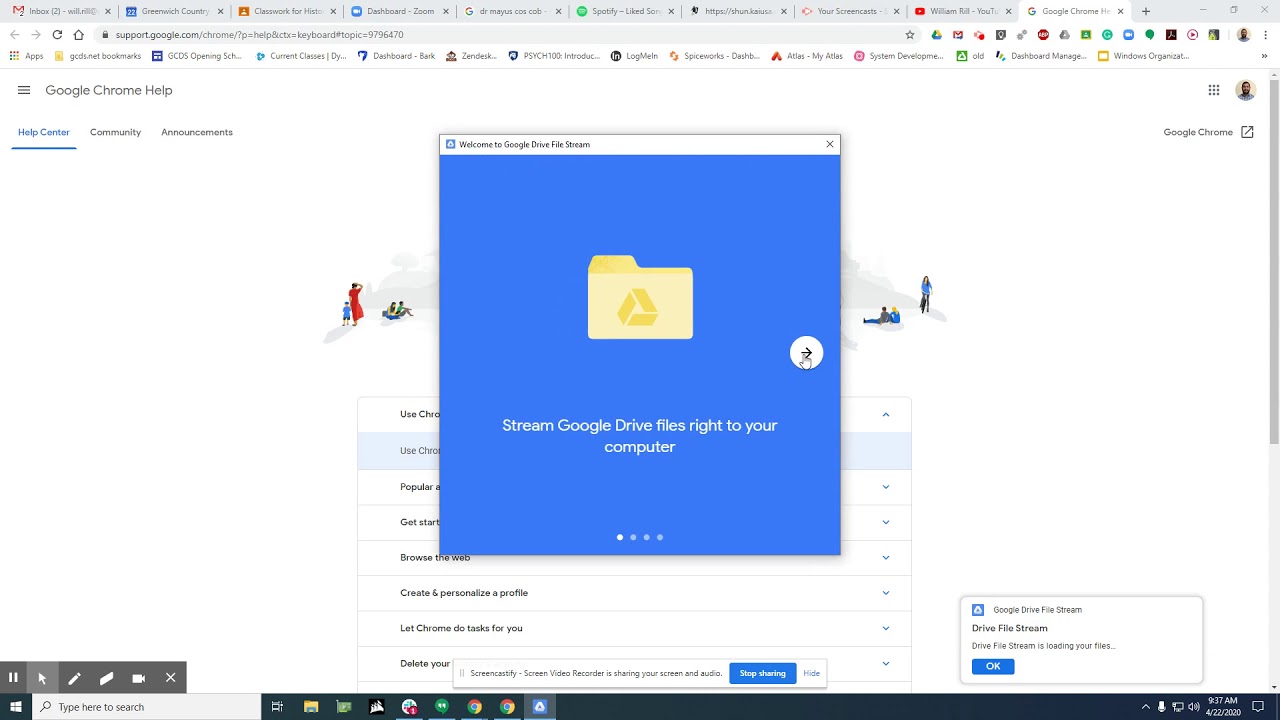Screen dimensions: 1280x720
Task: Open the Chrome three-dot menu
Action: coord(1266,34)
